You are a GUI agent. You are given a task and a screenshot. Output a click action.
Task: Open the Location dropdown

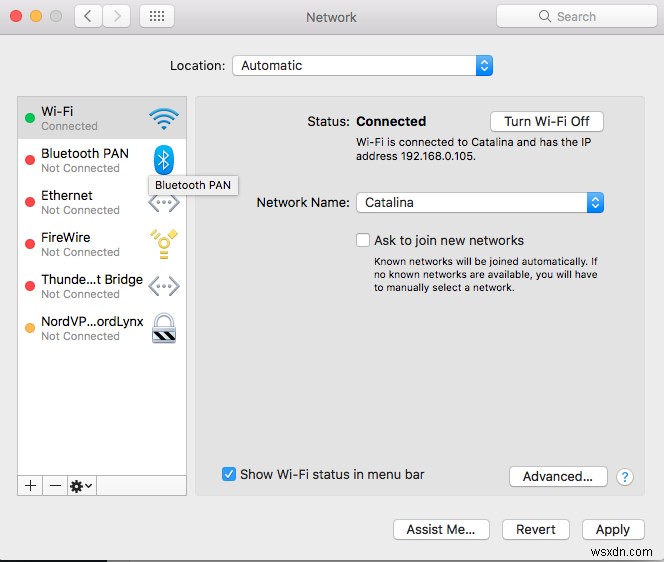(x=362, y=66)
